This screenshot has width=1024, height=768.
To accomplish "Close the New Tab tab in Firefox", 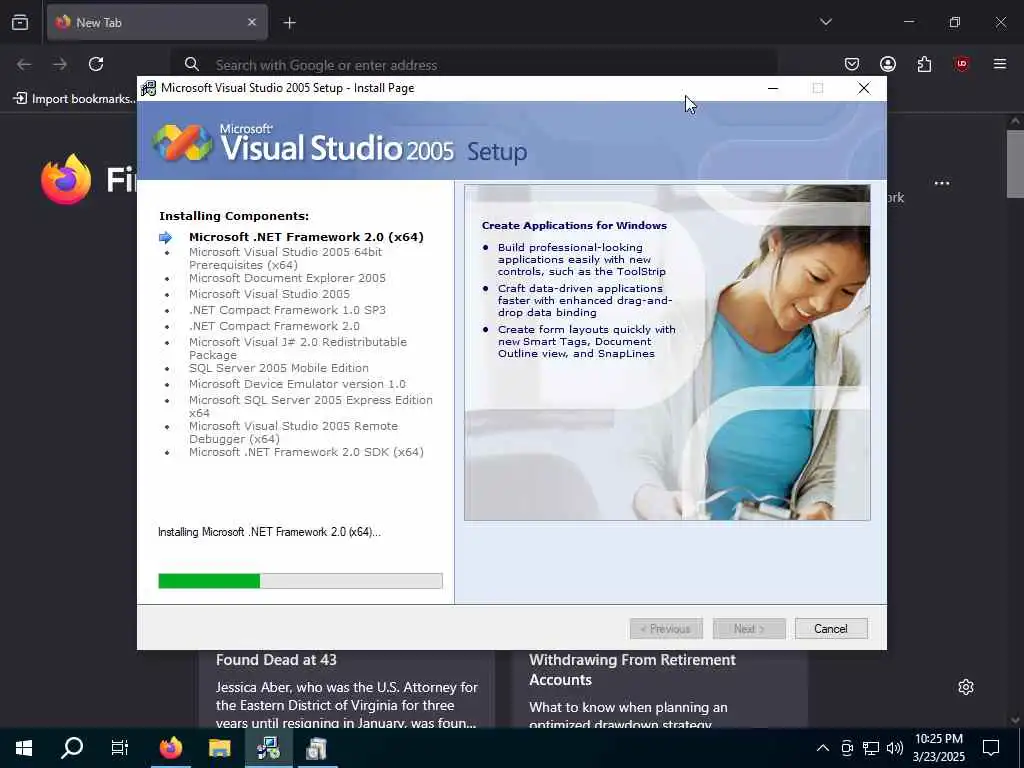I will [x=252, y=22].
